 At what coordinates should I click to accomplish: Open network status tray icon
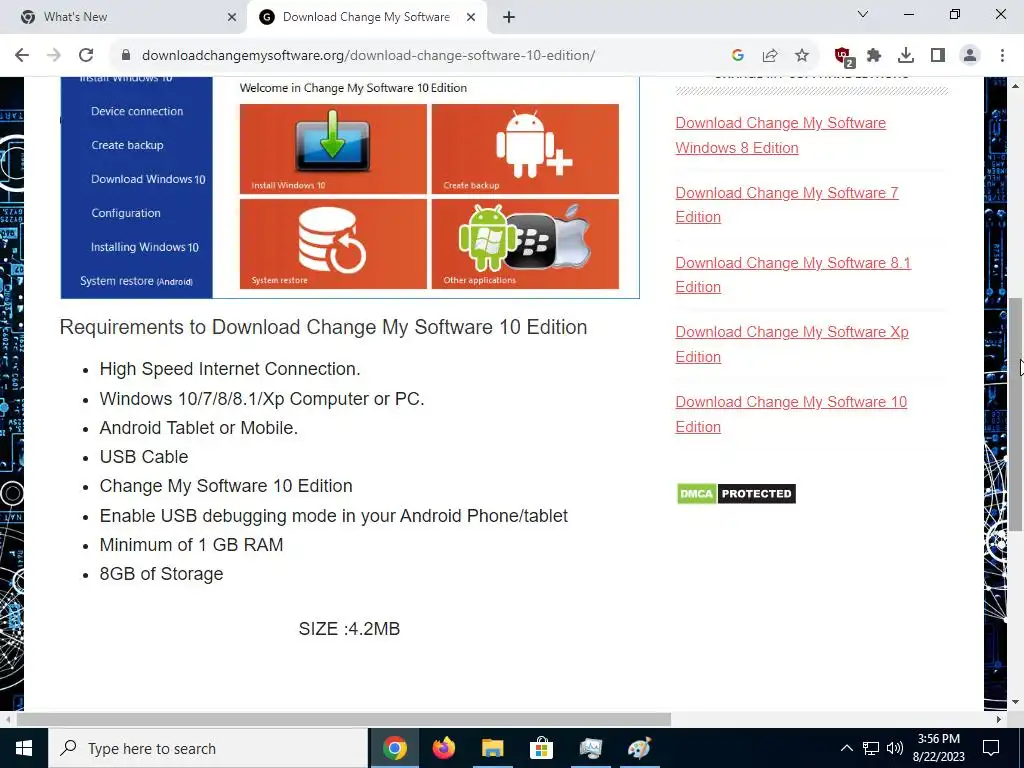[871, 748]
